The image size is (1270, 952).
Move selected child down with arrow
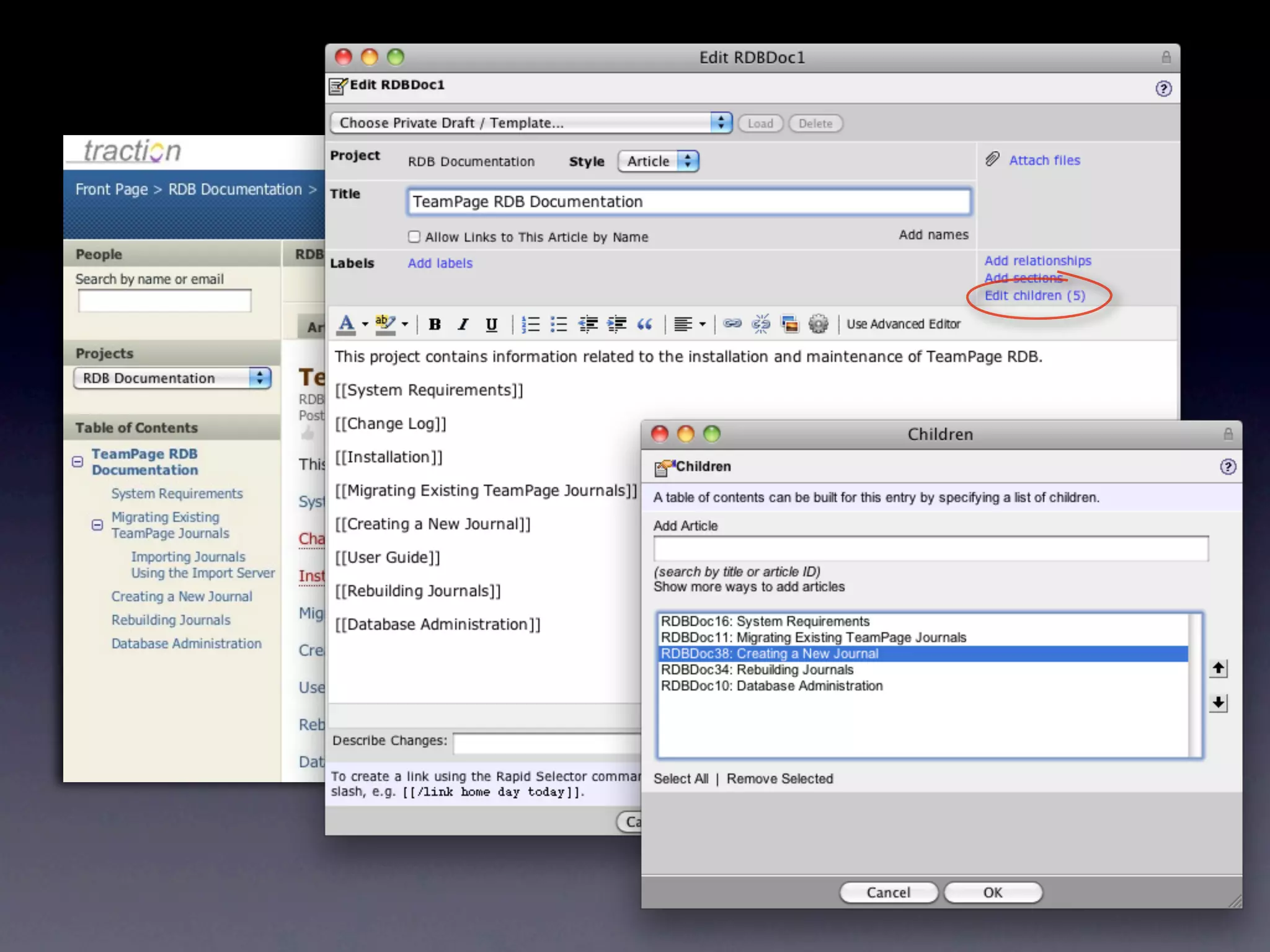pyautogui.click(x=1219, y=703)
